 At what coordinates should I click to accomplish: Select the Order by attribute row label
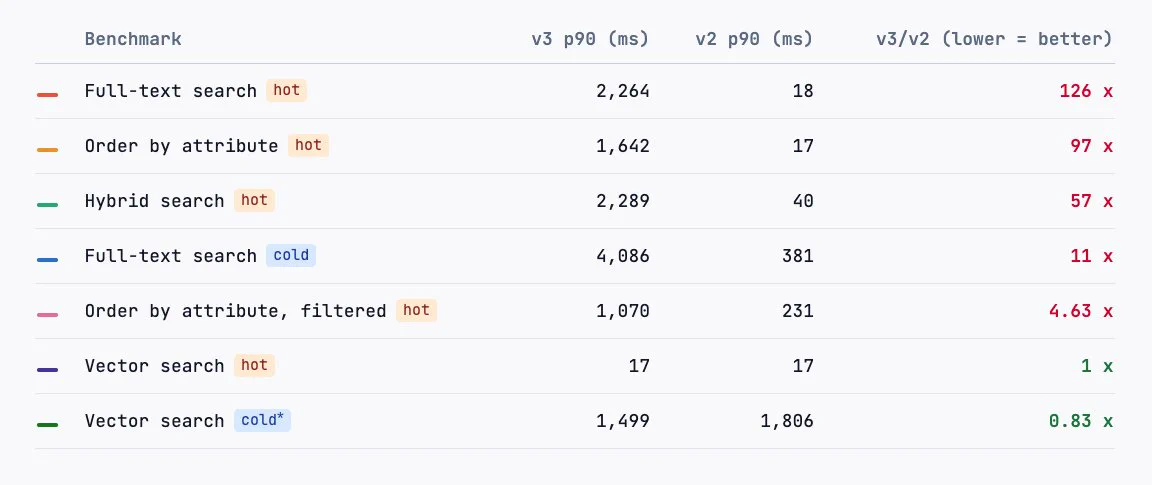(x=181, y=146)
